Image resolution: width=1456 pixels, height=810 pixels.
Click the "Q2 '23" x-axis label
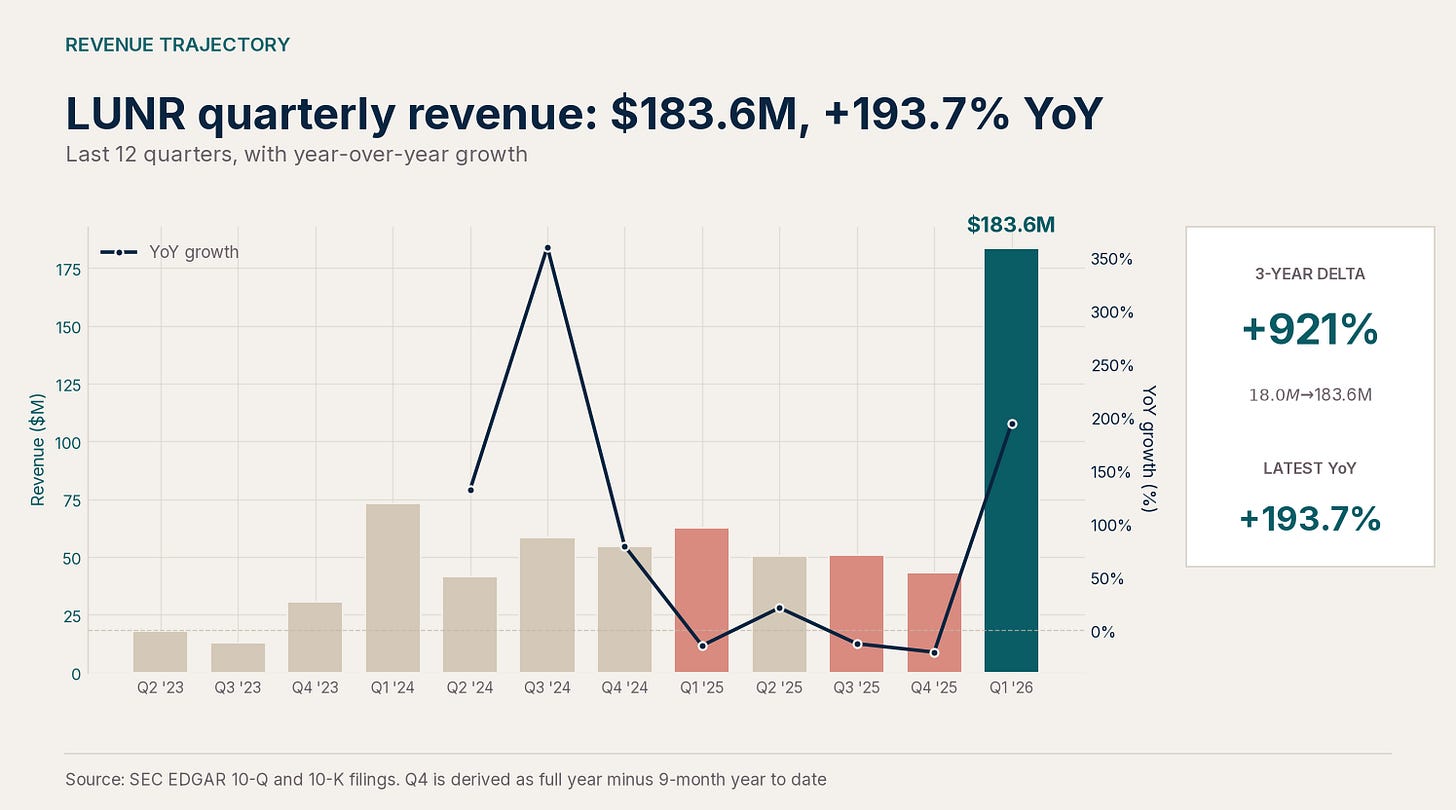tap(160, 689)
